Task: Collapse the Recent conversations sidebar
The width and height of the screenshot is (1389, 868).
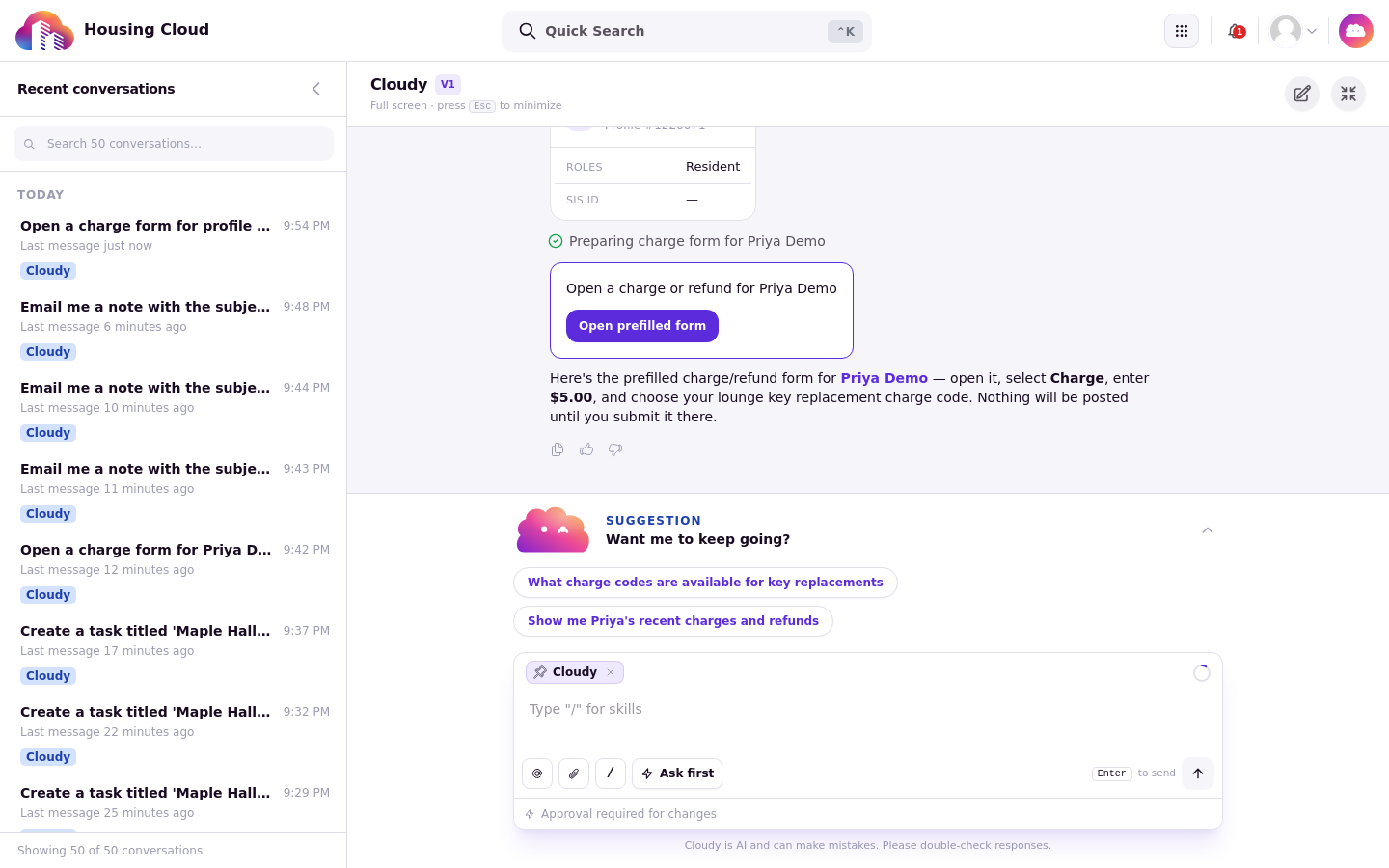Action: [x=316, y=89]
